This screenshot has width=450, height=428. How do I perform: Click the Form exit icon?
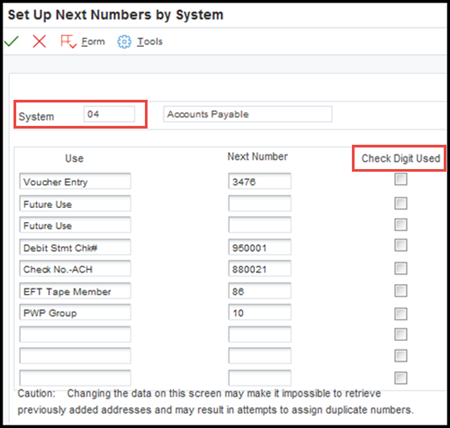68,41
